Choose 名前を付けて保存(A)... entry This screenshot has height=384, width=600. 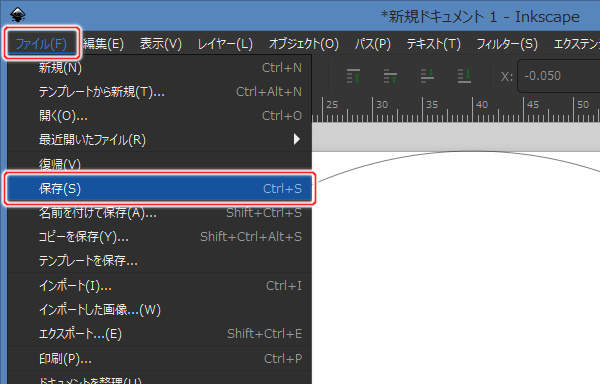tap(160, 213)
